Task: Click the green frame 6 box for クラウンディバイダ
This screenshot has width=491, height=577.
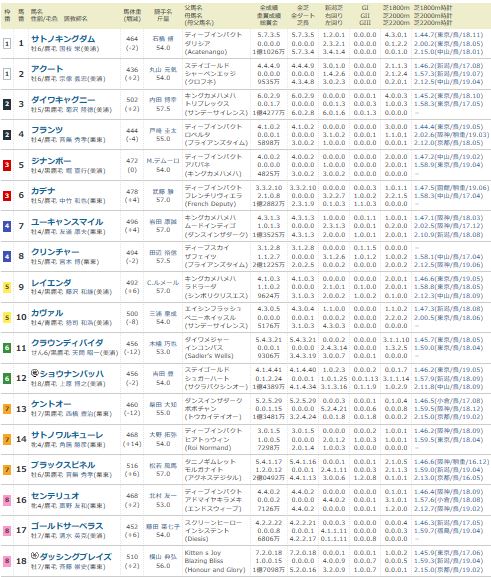Action: [x=7, y=348]
